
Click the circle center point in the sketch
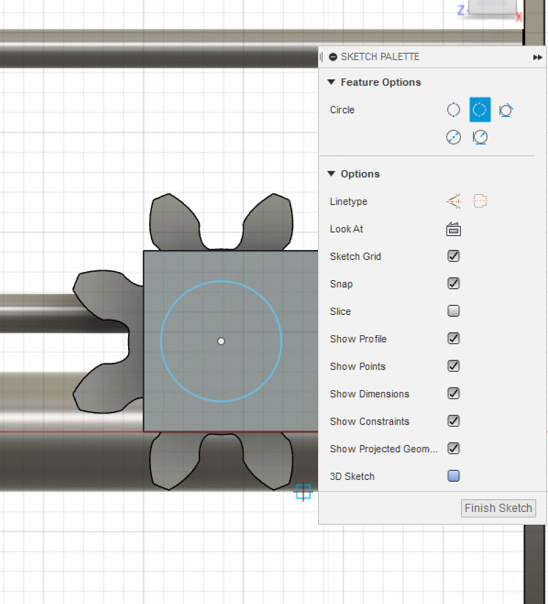[221, 341]
